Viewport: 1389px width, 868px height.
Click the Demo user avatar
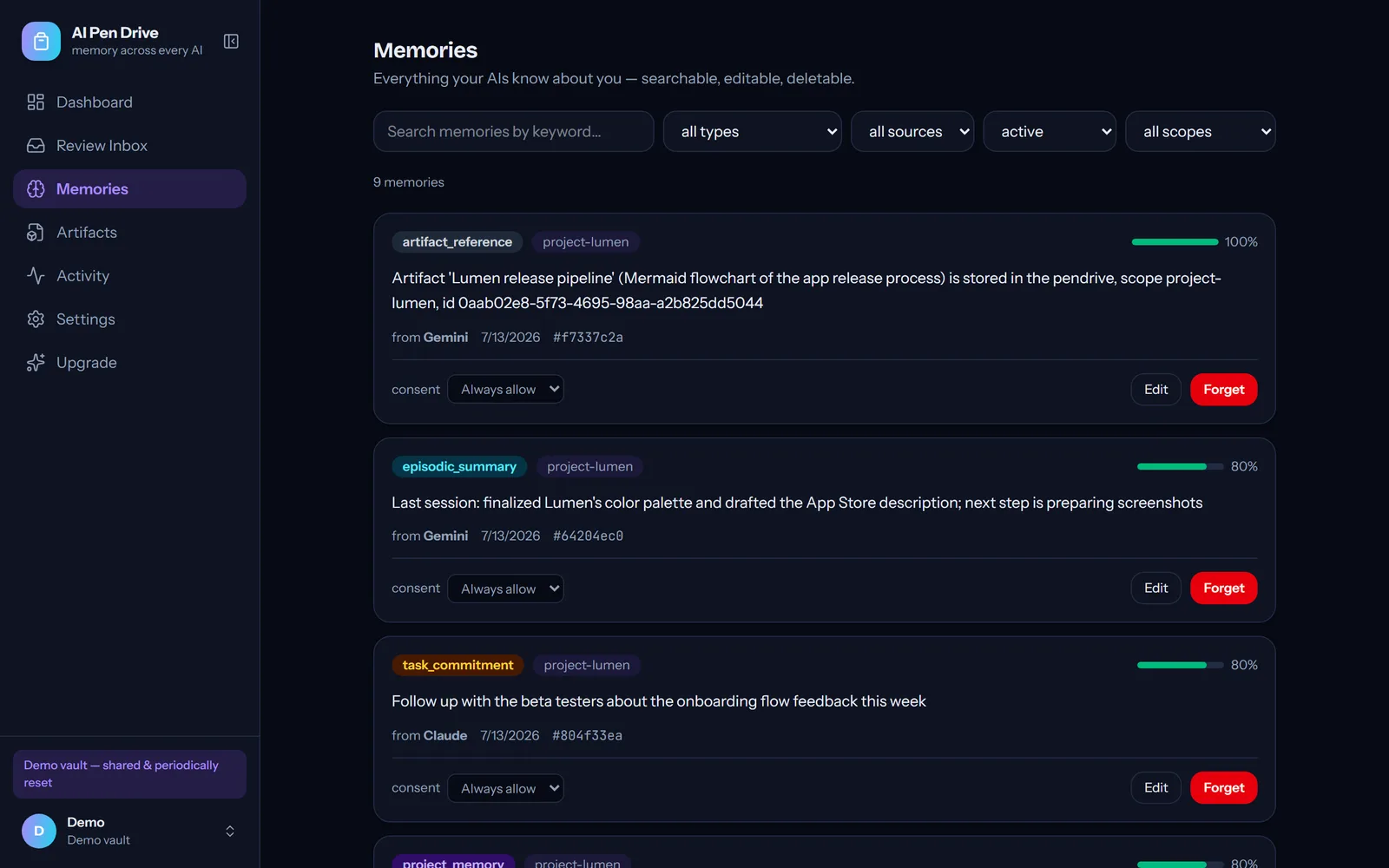tap(39, 831)
